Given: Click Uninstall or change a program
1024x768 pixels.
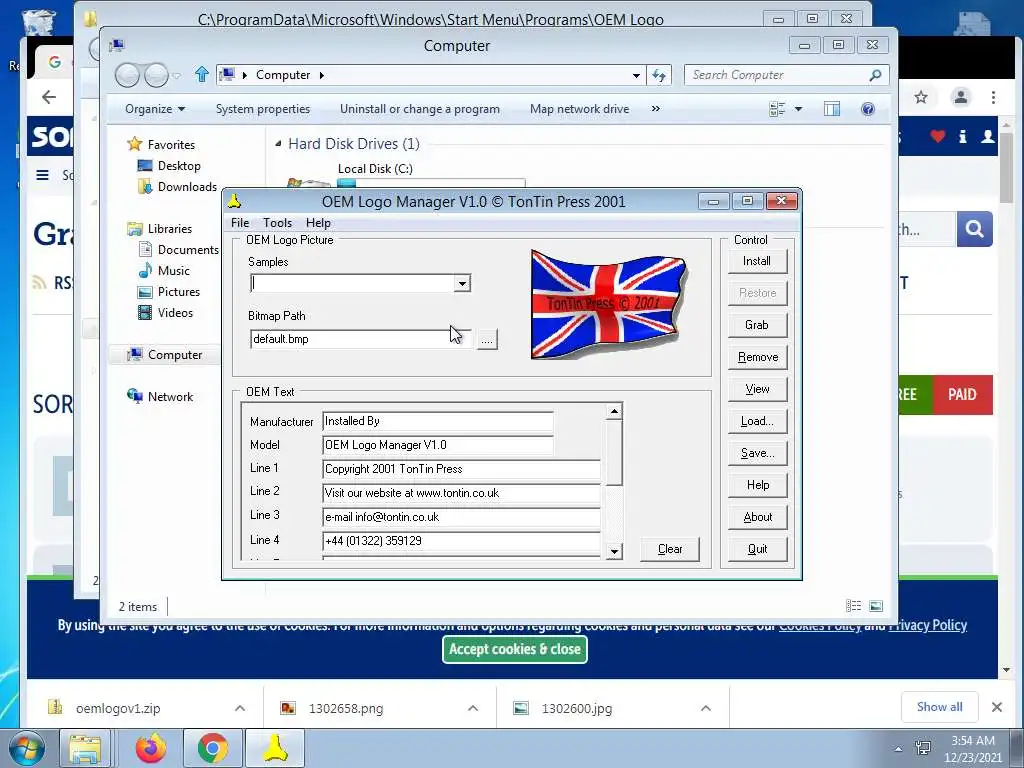Looking at the screenshot, I should tap(420, 109).
